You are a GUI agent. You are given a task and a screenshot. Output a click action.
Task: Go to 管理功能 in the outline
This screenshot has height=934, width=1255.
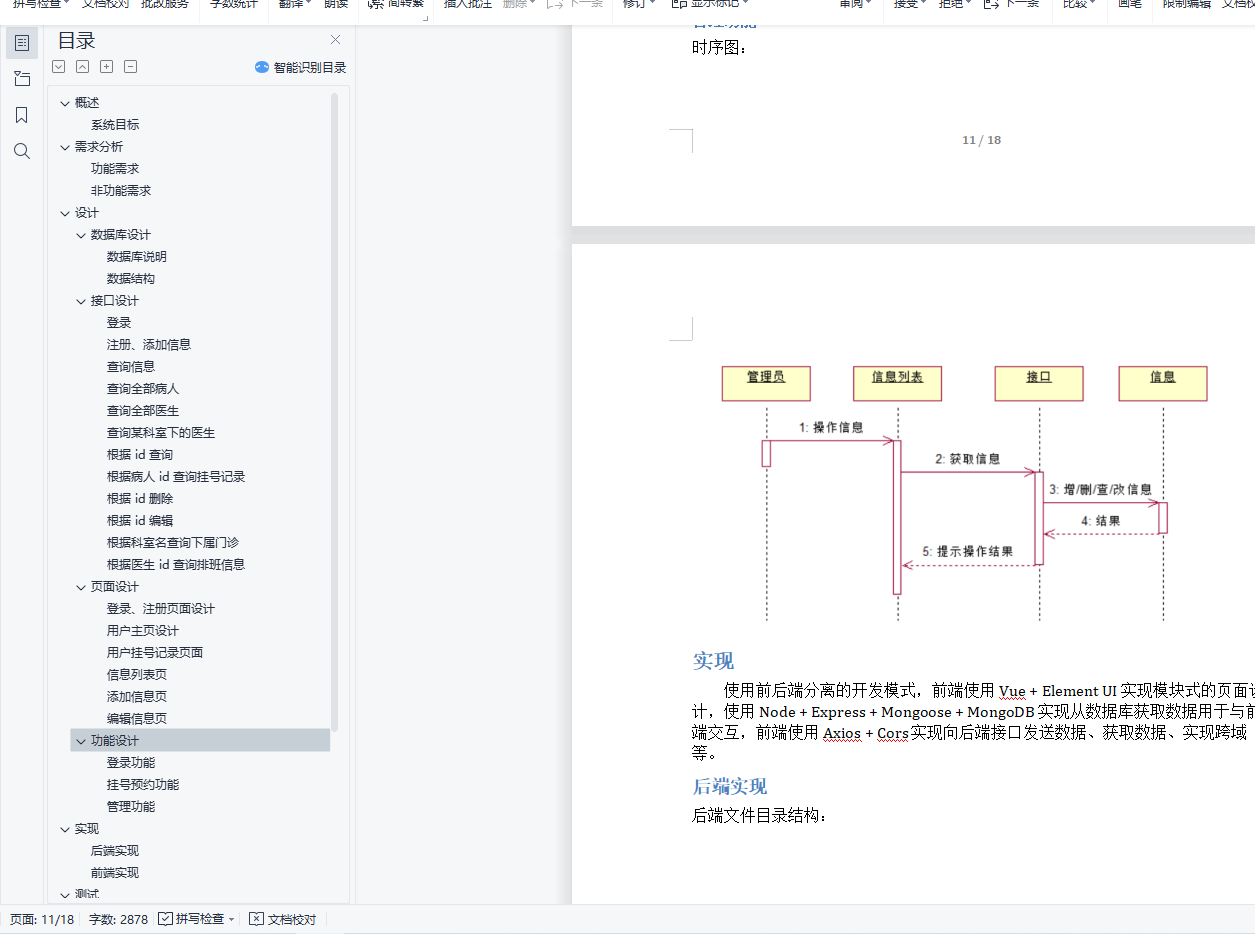click(131, 807)
